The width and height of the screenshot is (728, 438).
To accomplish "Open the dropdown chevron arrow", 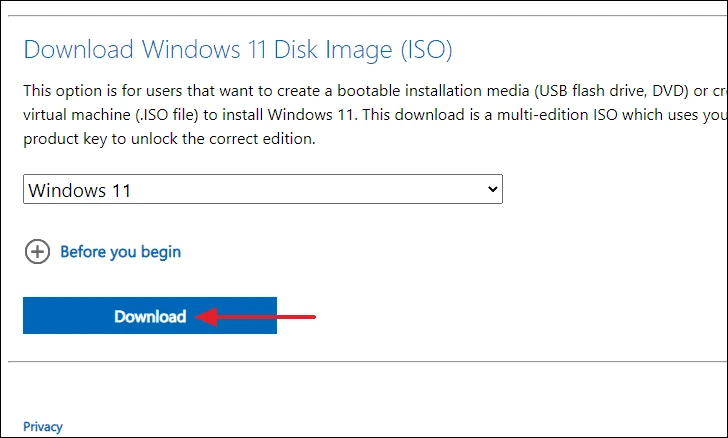I will (x=493, y=189).
